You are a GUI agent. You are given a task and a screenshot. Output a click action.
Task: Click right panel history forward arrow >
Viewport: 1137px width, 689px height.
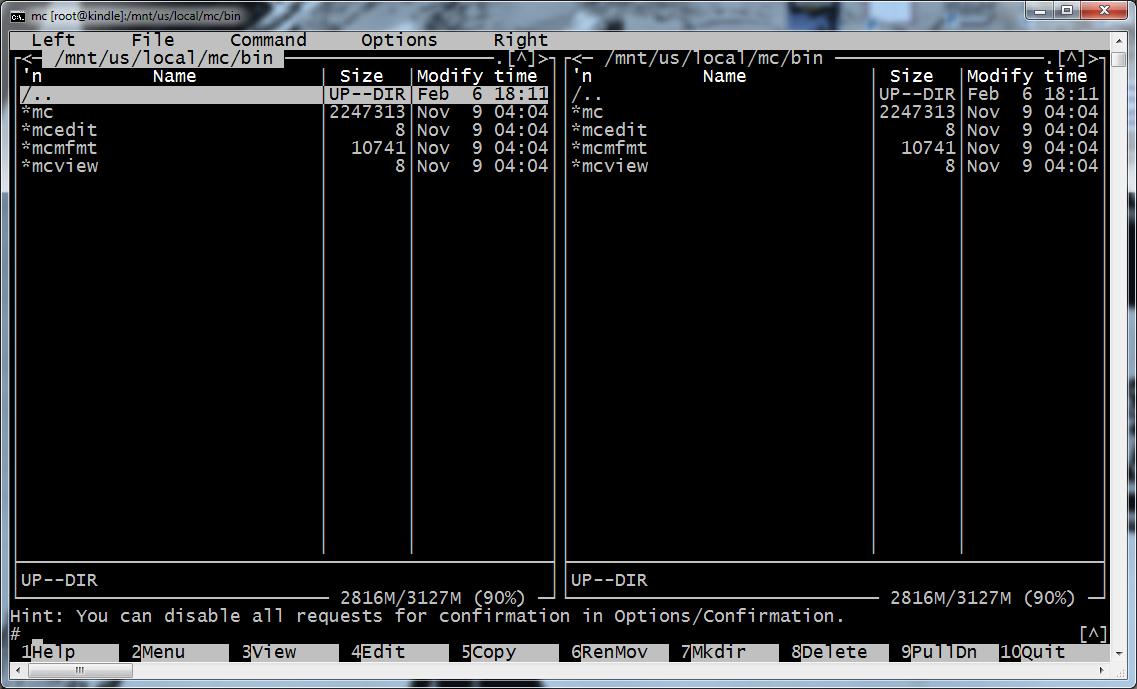pos(1093,59)
